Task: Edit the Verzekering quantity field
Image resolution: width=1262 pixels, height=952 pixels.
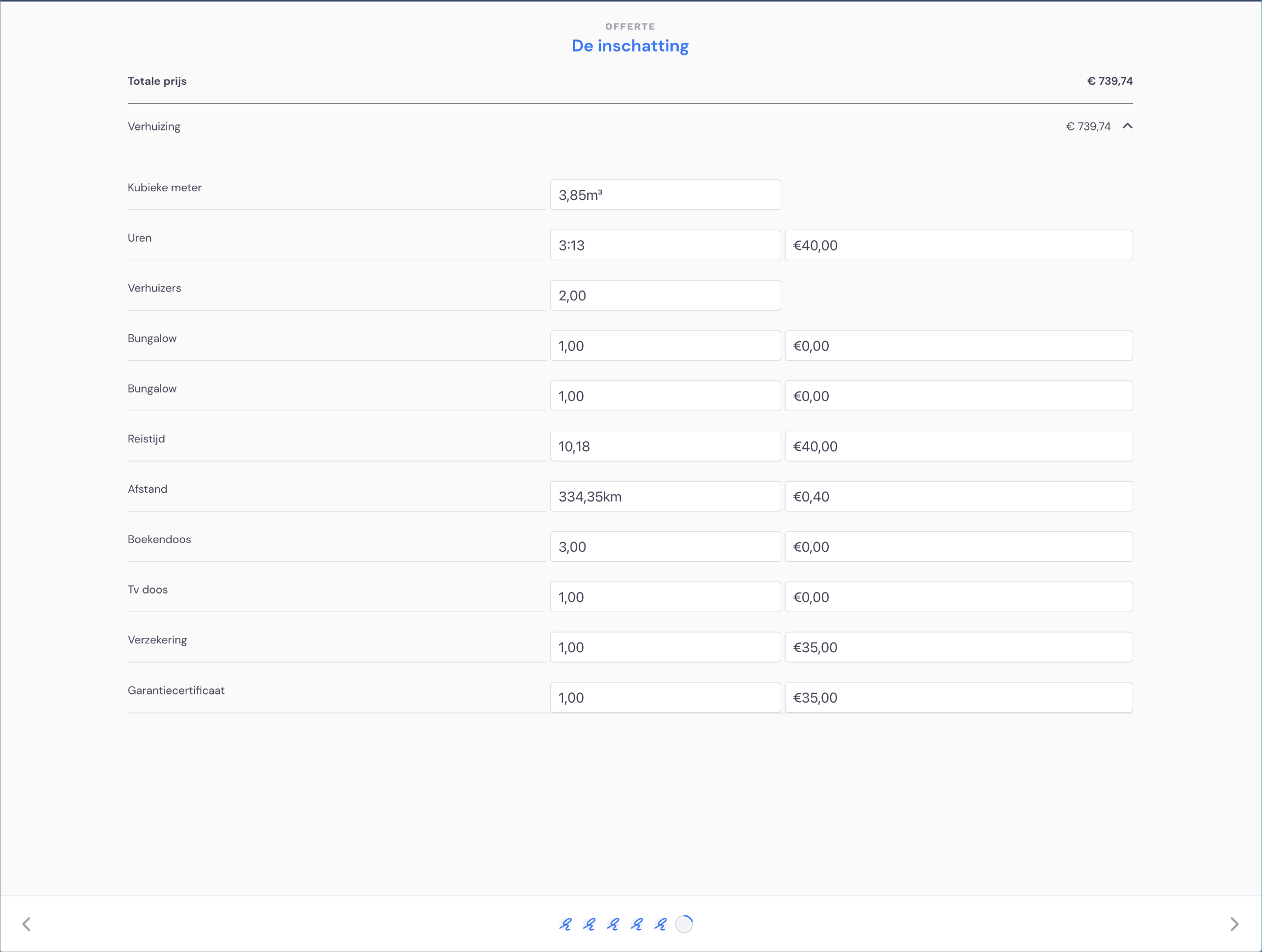Action: (665, 647)
